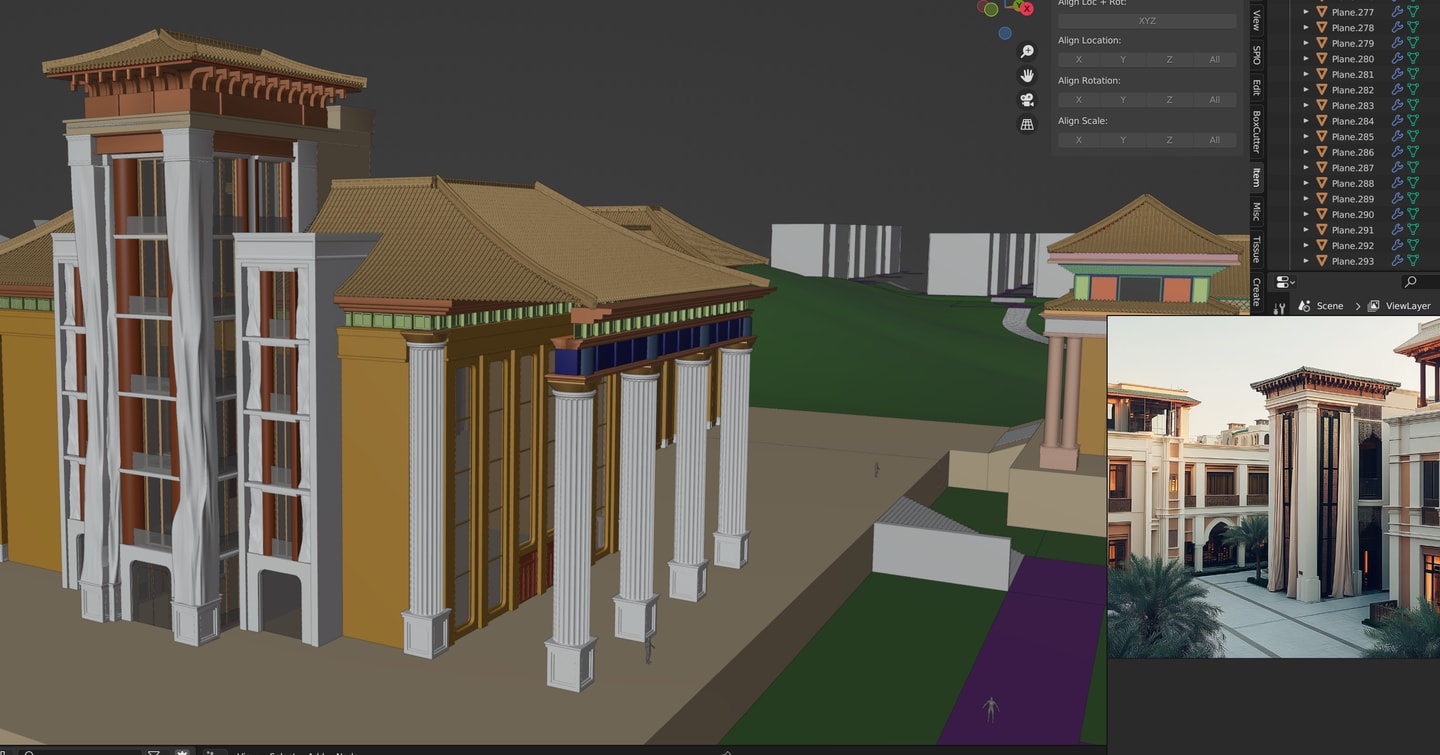This screenshot has height=755, width=1440.
Task: Open the BoxCutter sidebar tab
Action: pyautogui.click(x=1257, y=132)
